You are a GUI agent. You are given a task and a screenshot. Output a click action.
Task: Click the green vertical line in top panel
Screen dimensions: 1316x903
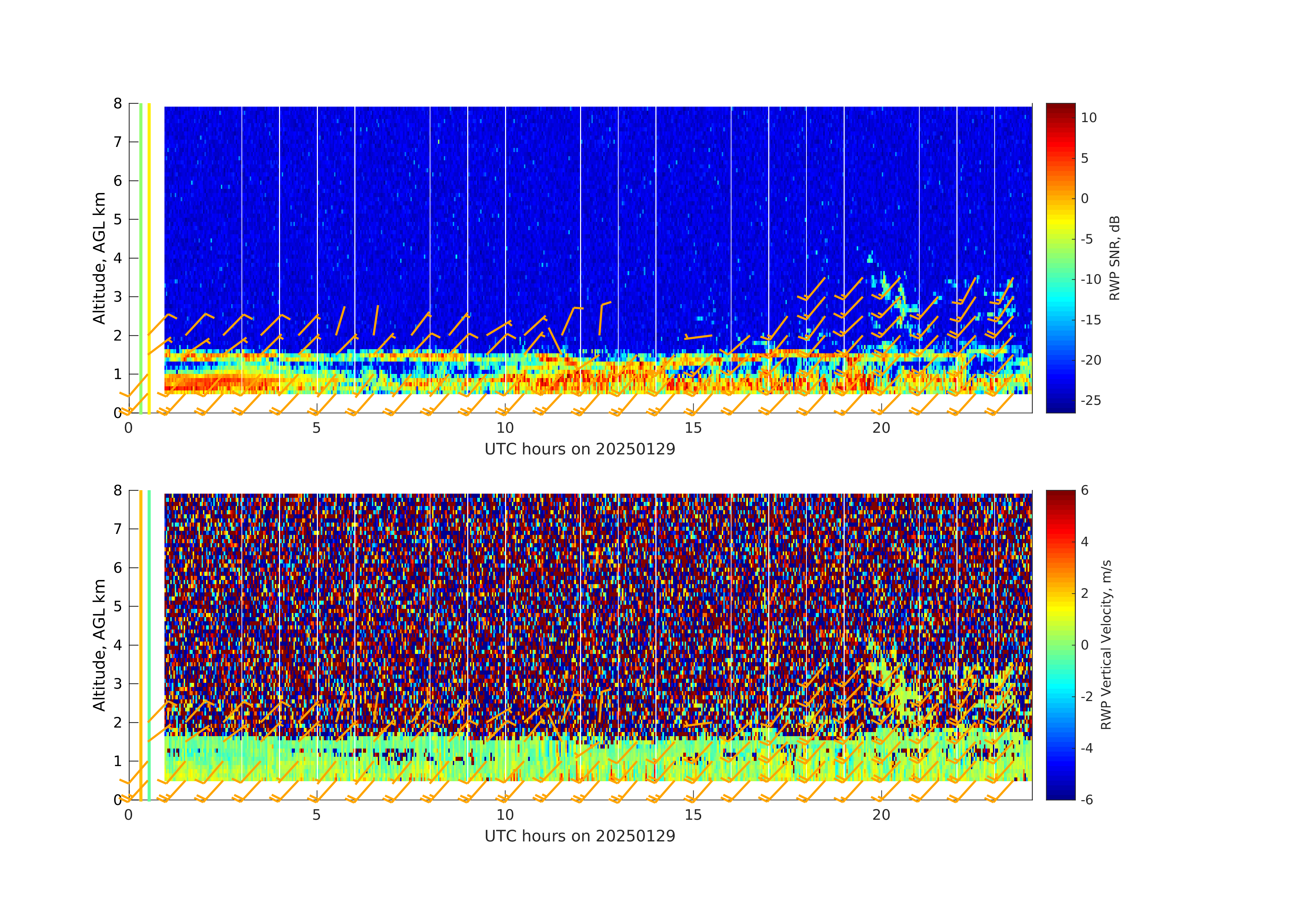tap(140, 226)
